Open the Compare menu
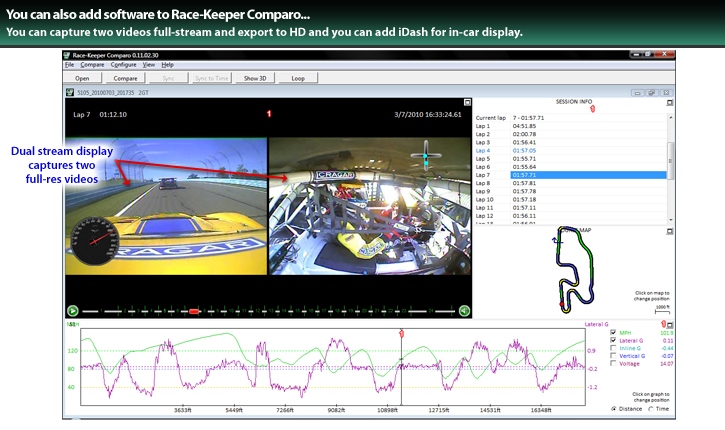 [92, 64]
